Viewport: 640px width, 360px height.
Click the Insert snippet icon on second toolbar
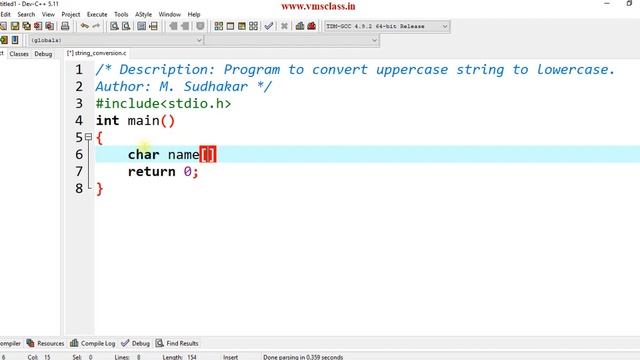click(x=4, y=40)
